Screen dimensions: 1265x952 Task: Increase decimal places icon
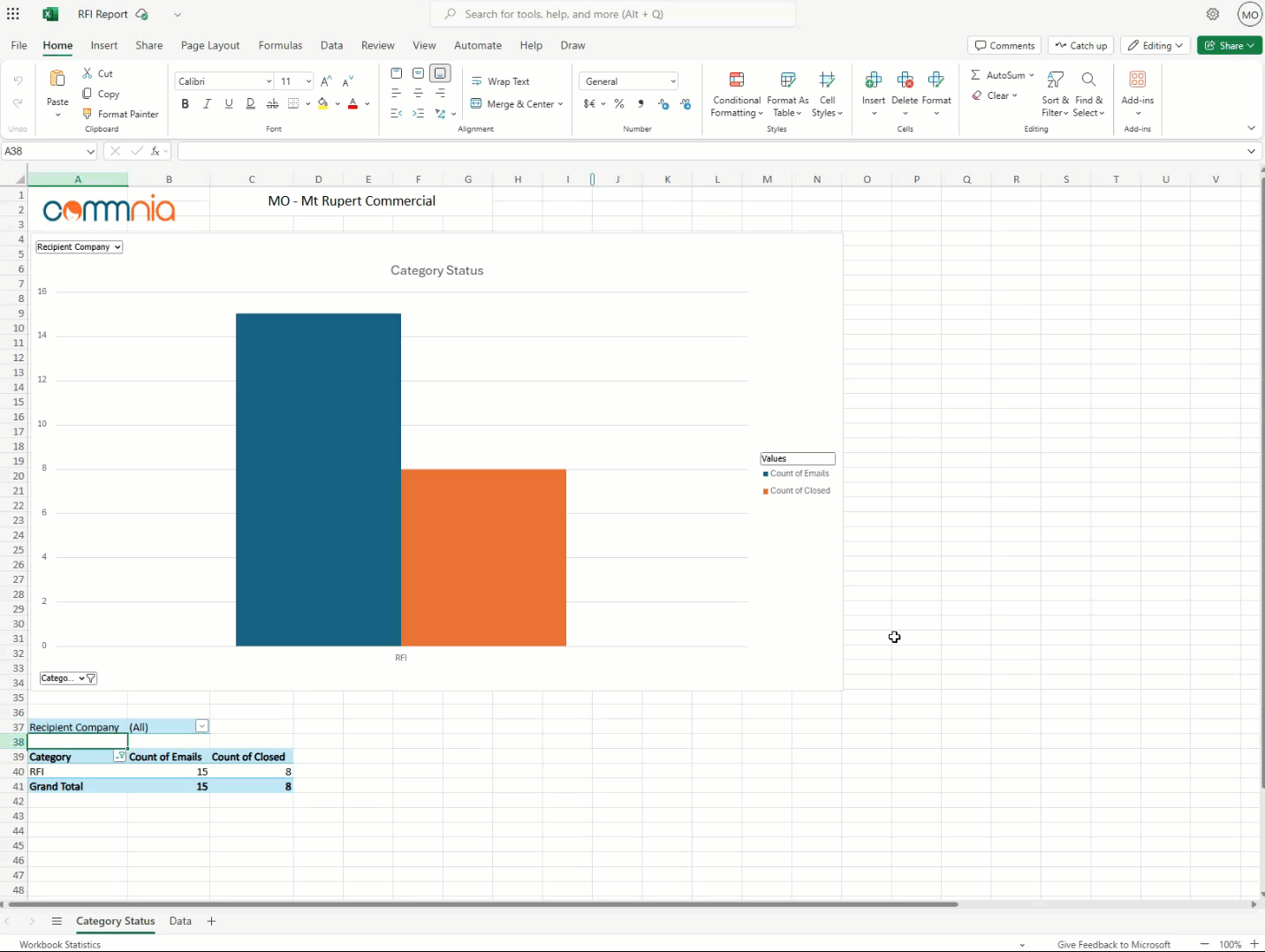click(663, 103)
